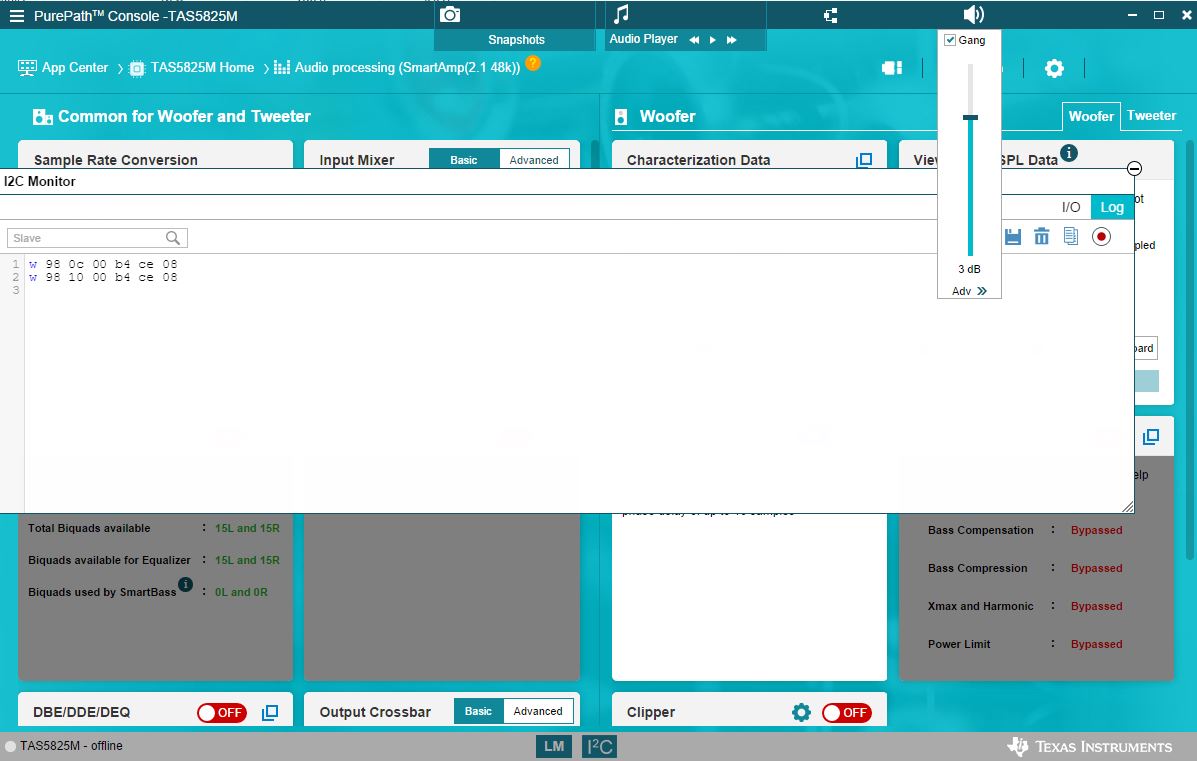The image size is (1197, 761).
Task: Click Xmax and Harmonic Bypassed status
Action: (x=1096, y=606)
